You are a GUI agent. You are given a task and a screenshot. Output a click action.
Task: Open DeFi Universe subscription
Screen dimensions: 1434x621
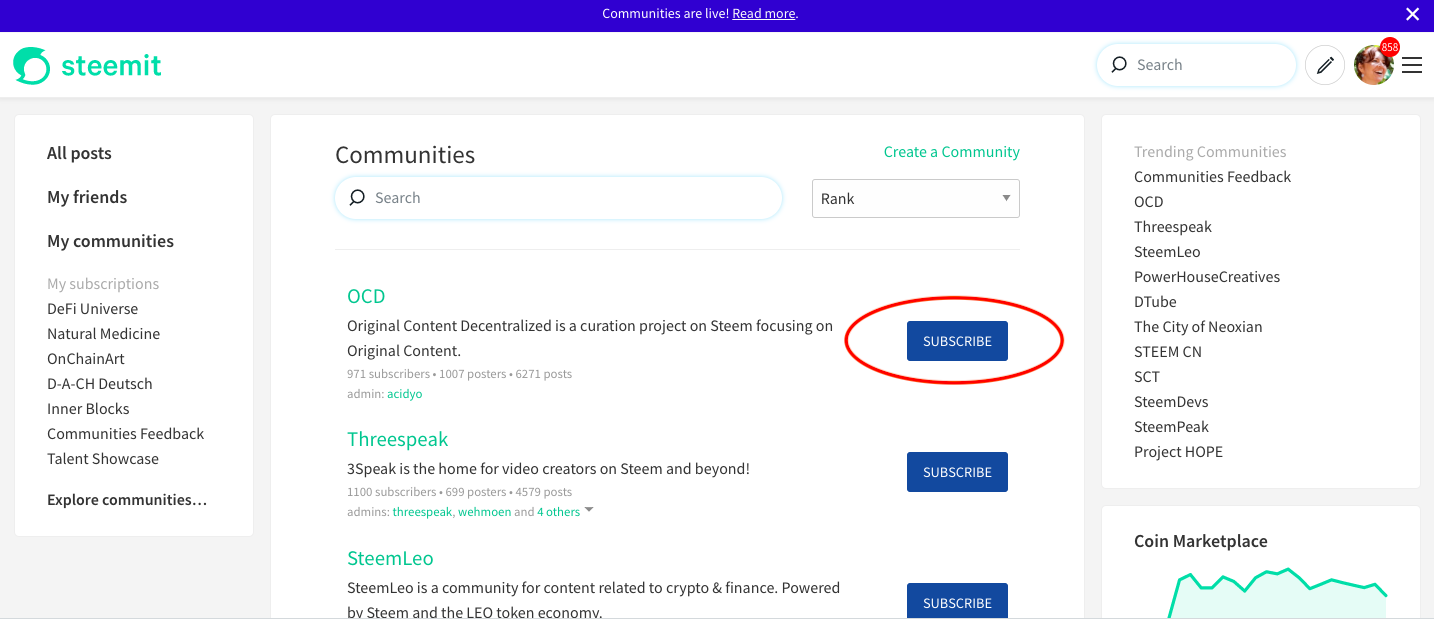pos(92,309)
